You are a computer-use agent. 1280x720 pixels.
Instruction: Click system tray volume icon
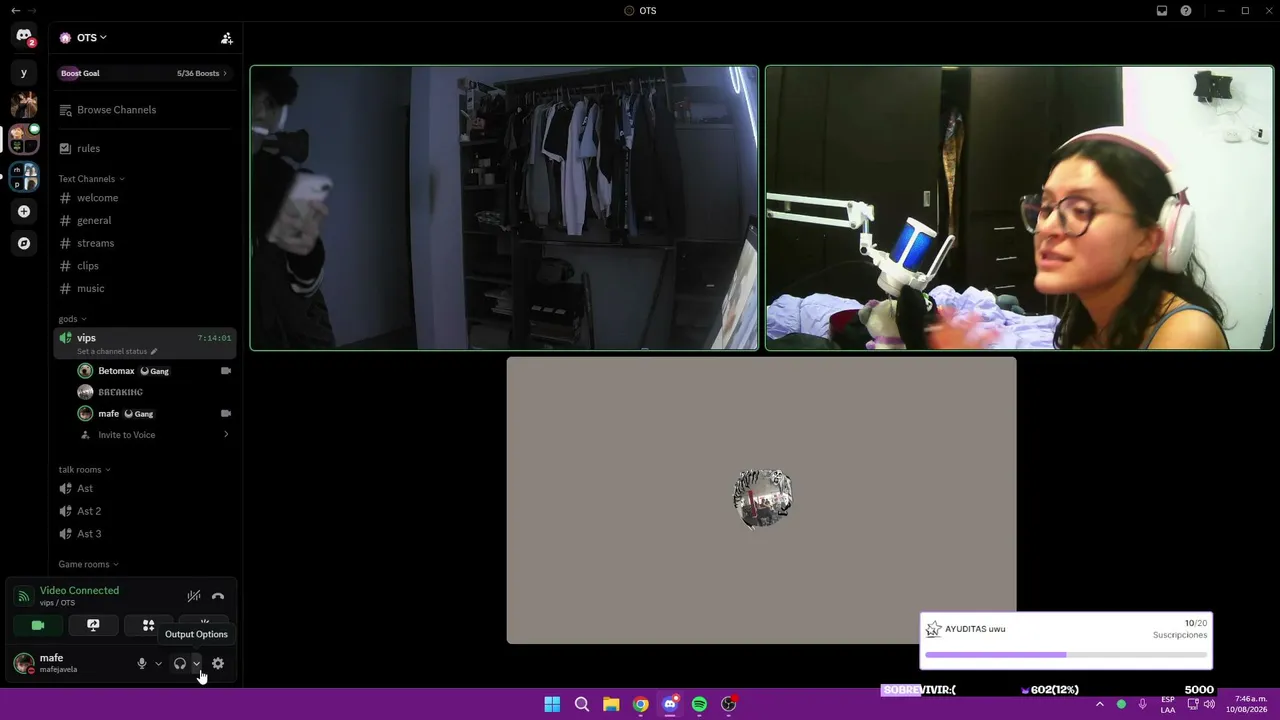(1210, 704)
